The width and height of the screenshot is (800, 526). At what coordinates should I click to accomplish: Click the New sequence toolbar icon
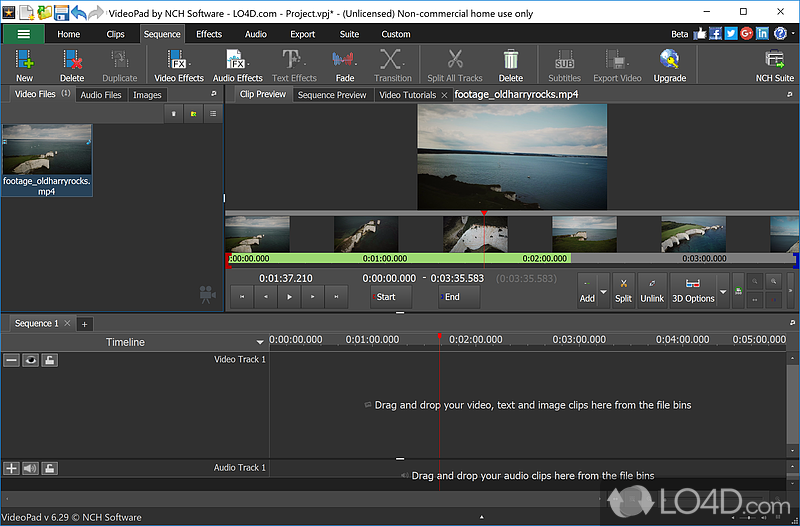click(x=24, y=65)
